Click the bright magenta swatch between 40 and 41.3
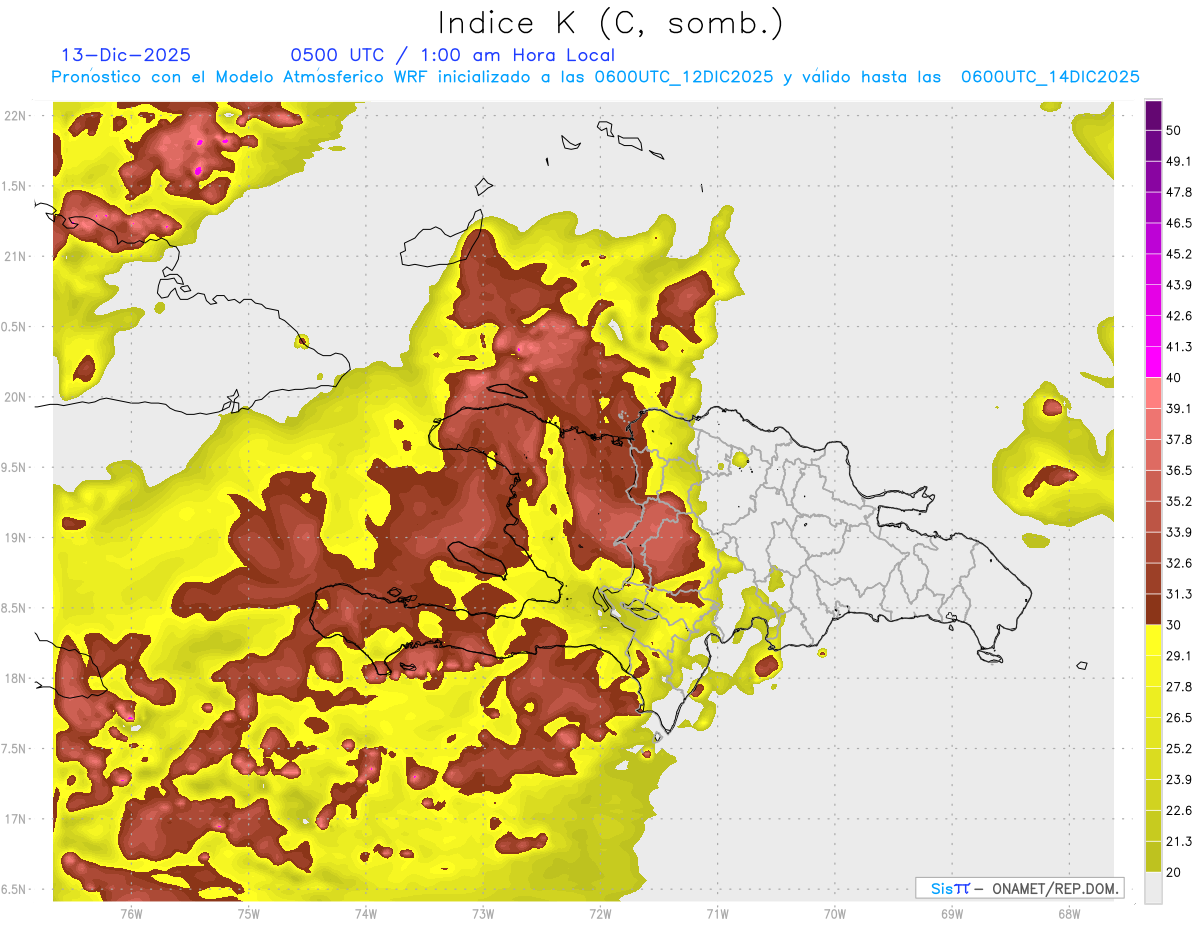The width and height of the screenshot is (1200, 927). click(x=1154, y=362)
